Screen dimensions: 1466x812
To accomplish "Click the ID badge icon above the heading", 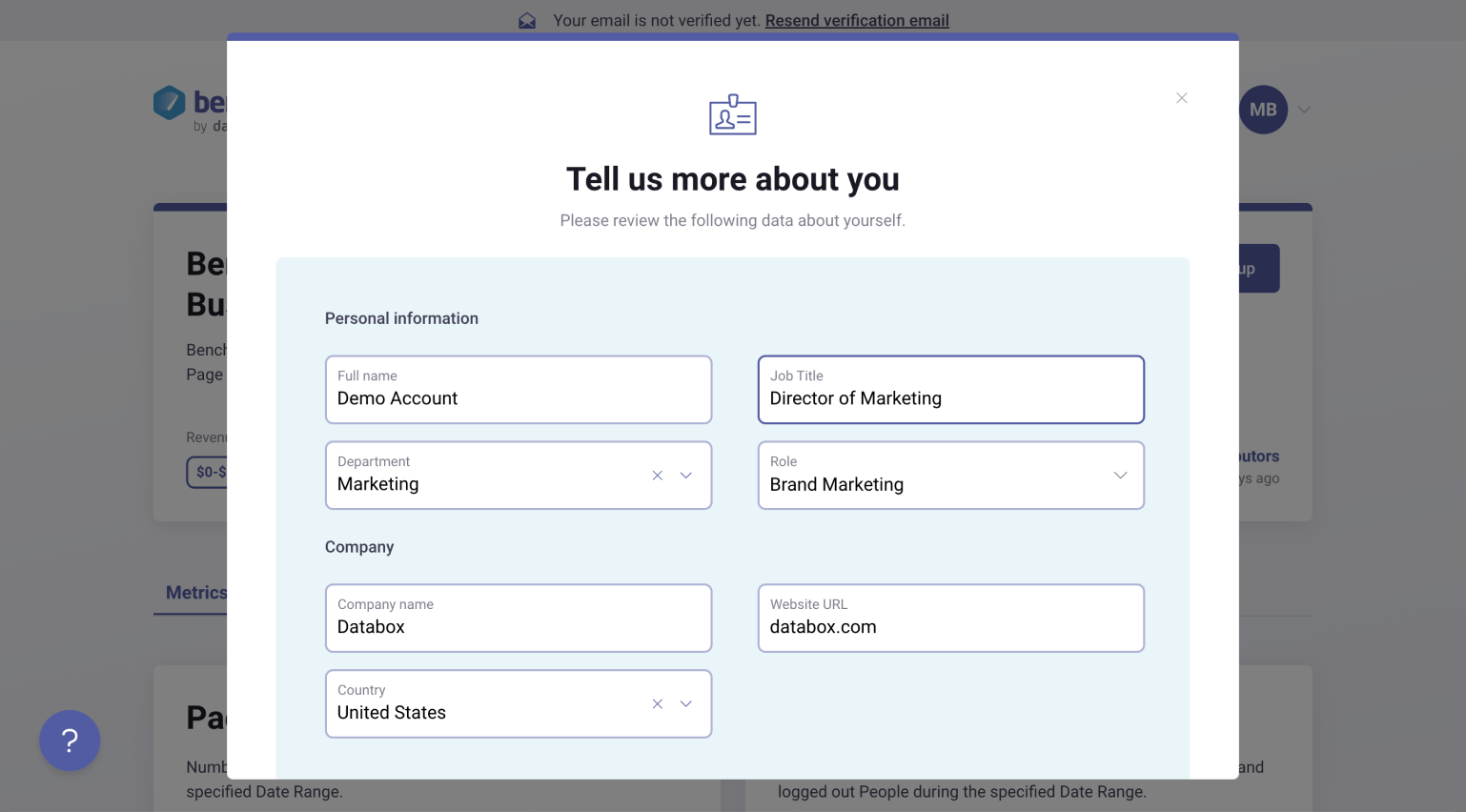I will pyautogui.click(x=732, y=114).
